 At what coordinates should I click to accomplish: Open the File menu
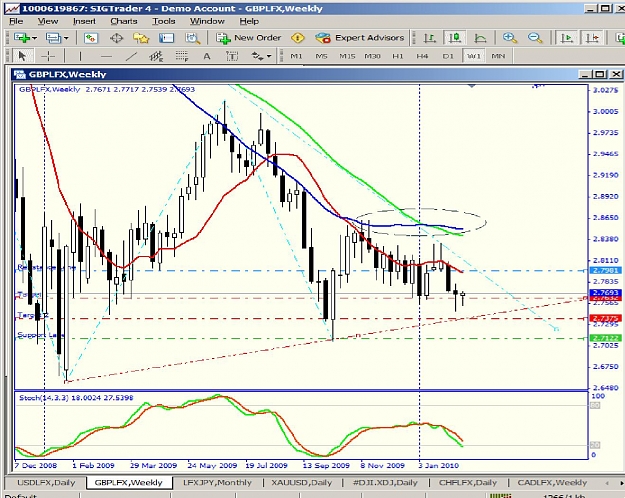pos(16,21)
